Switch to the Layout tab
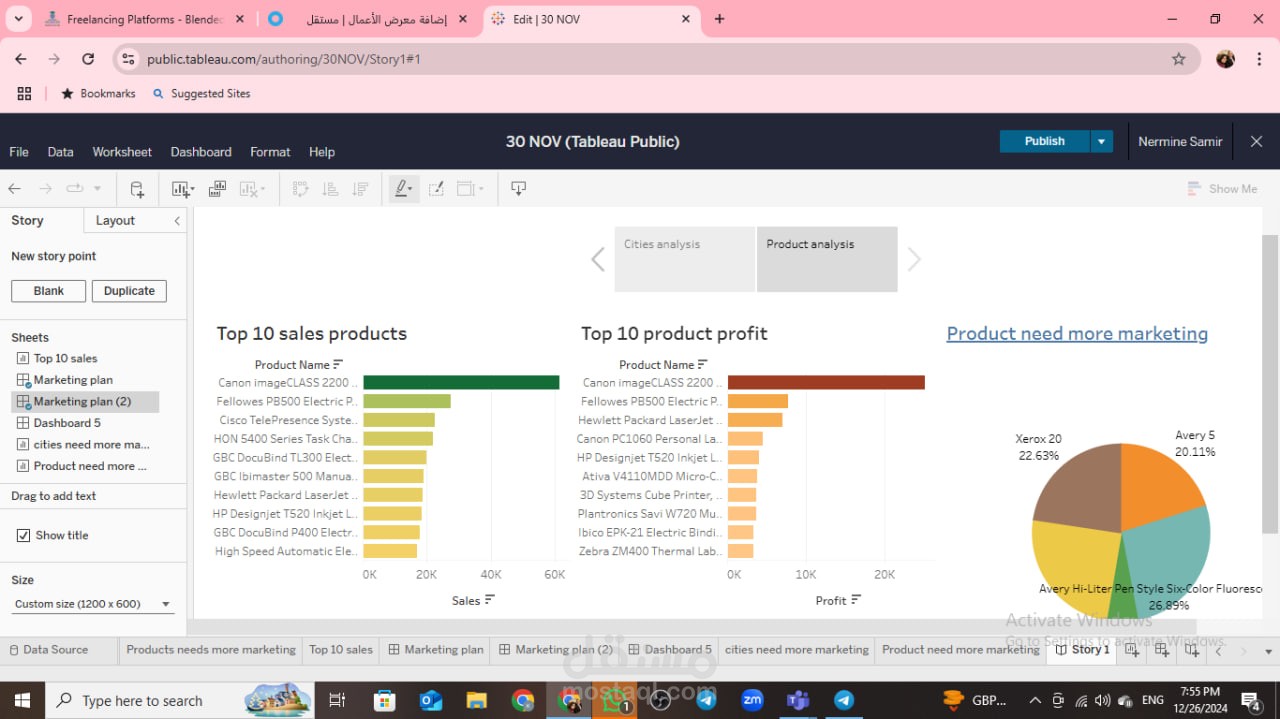Screen dimensions: 1280x719 pos(115,221)
